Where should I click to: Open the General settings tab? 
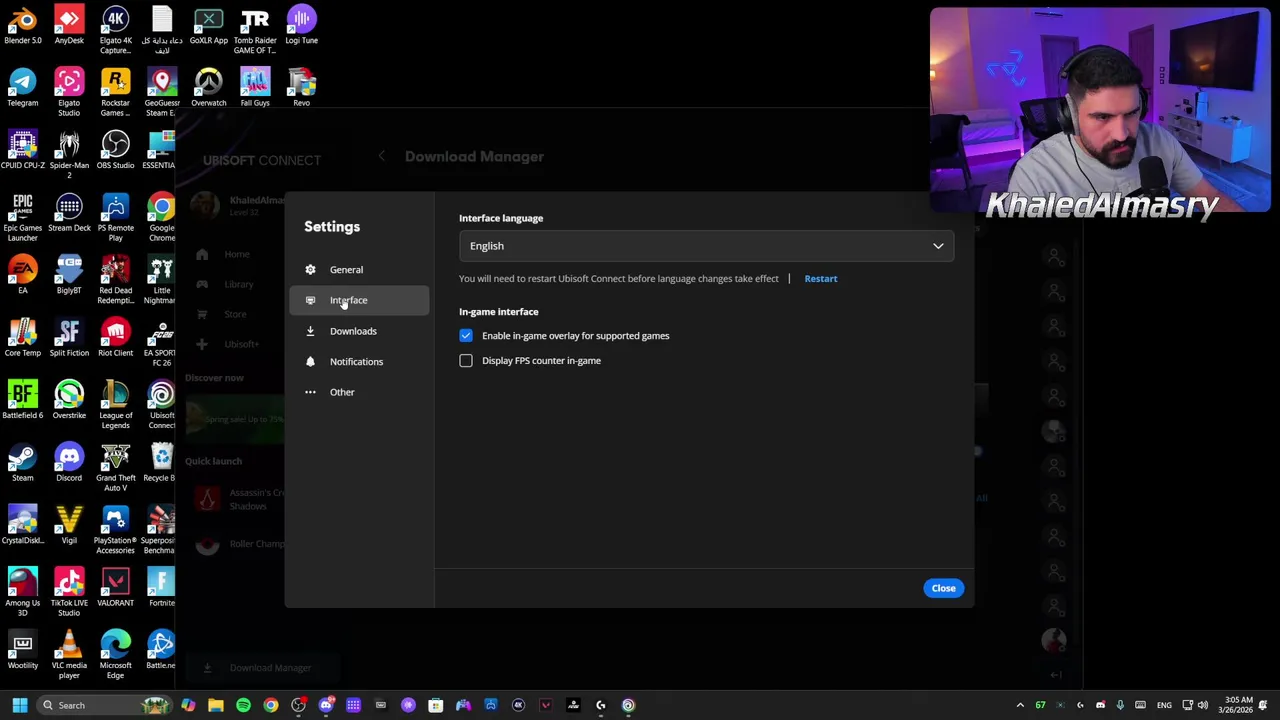coord(358,270)
